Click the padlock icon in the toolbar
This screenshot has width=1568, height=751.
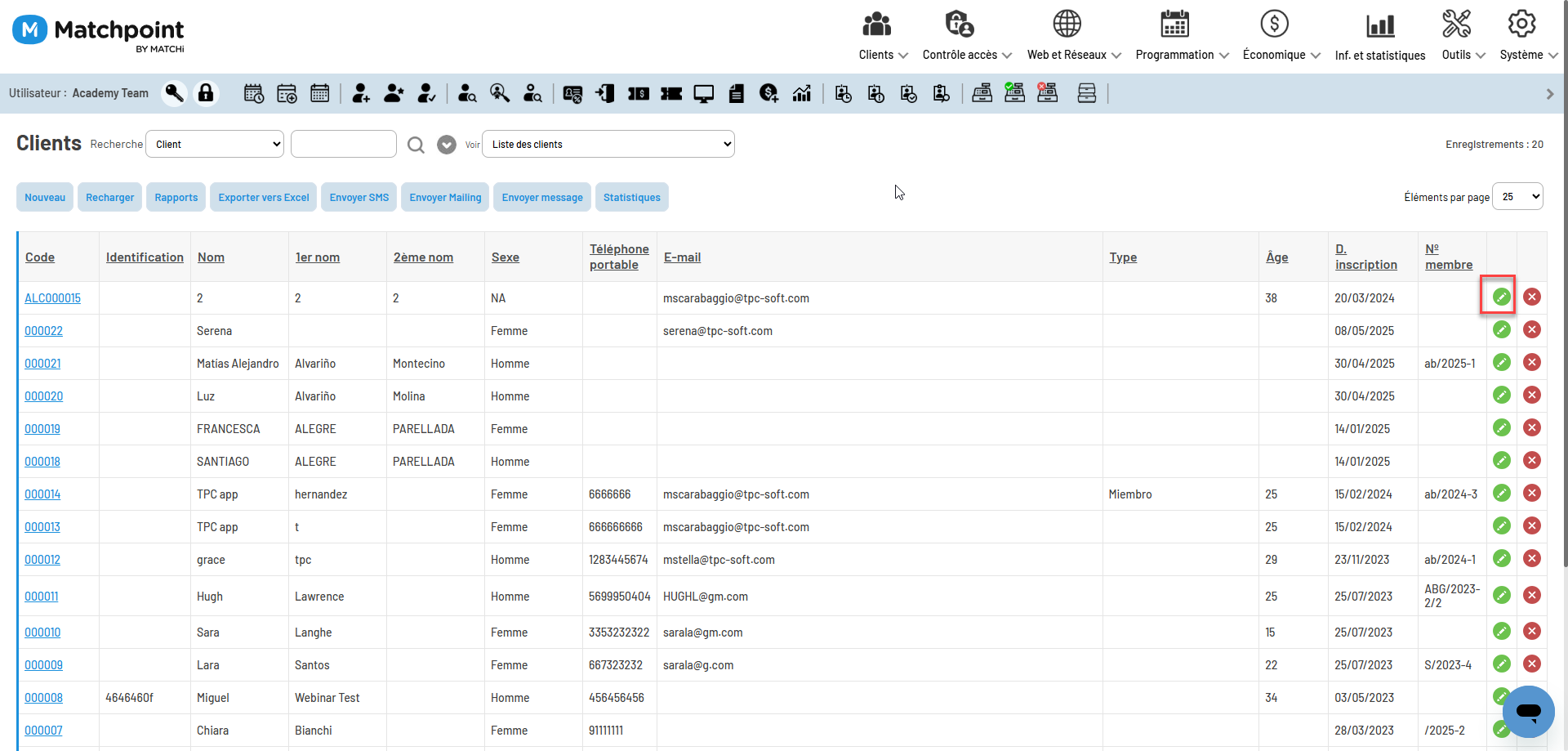(206, 93)
